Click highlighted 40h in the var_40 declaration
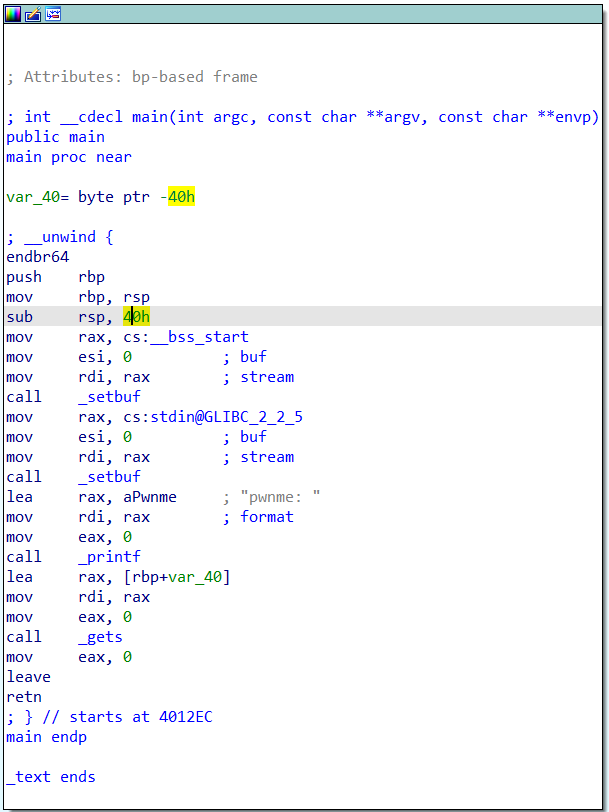The width and height of the screenshot is (609, 812). click(181, 197)
